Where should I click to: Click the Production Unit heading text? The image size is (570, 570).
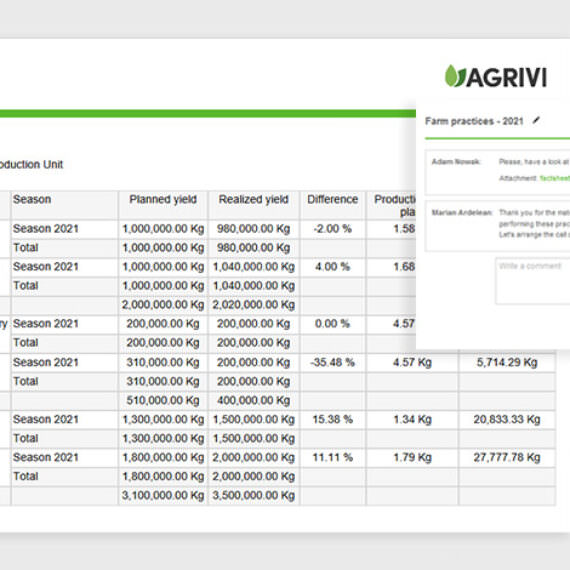(x=31, y=164)
